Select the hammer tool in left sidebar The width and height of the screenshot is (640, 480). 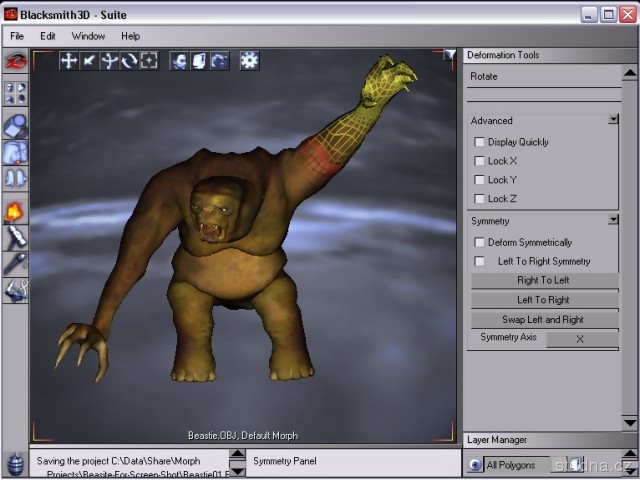tap(15, 237)
